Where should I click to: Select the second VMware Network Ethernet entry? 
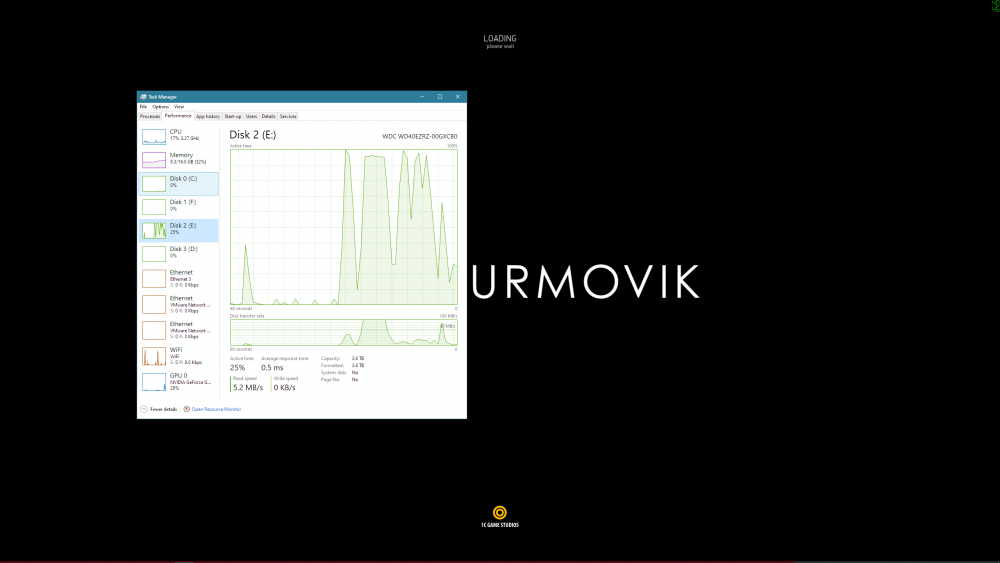(179, 330)
